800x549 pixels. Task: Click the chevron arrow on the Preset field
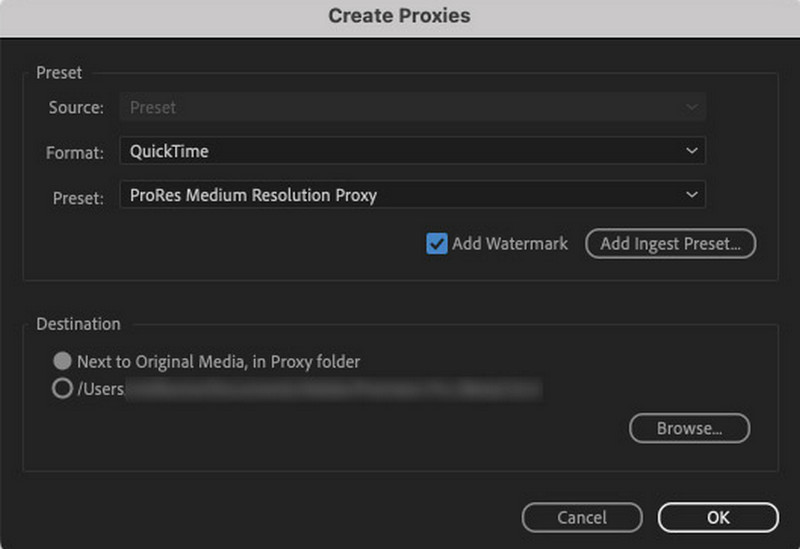click(691, 195)
